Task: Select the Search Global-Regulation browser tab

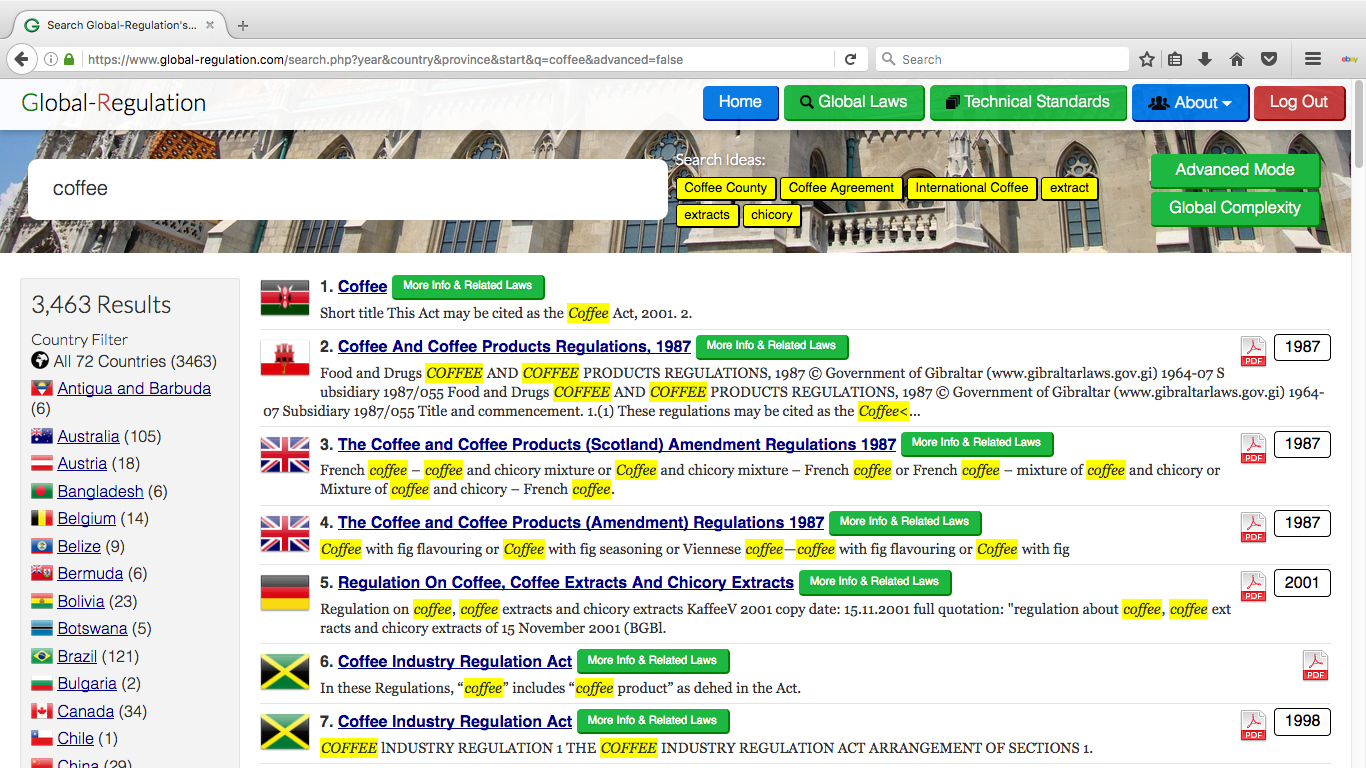Action: [x=122, y=25]
